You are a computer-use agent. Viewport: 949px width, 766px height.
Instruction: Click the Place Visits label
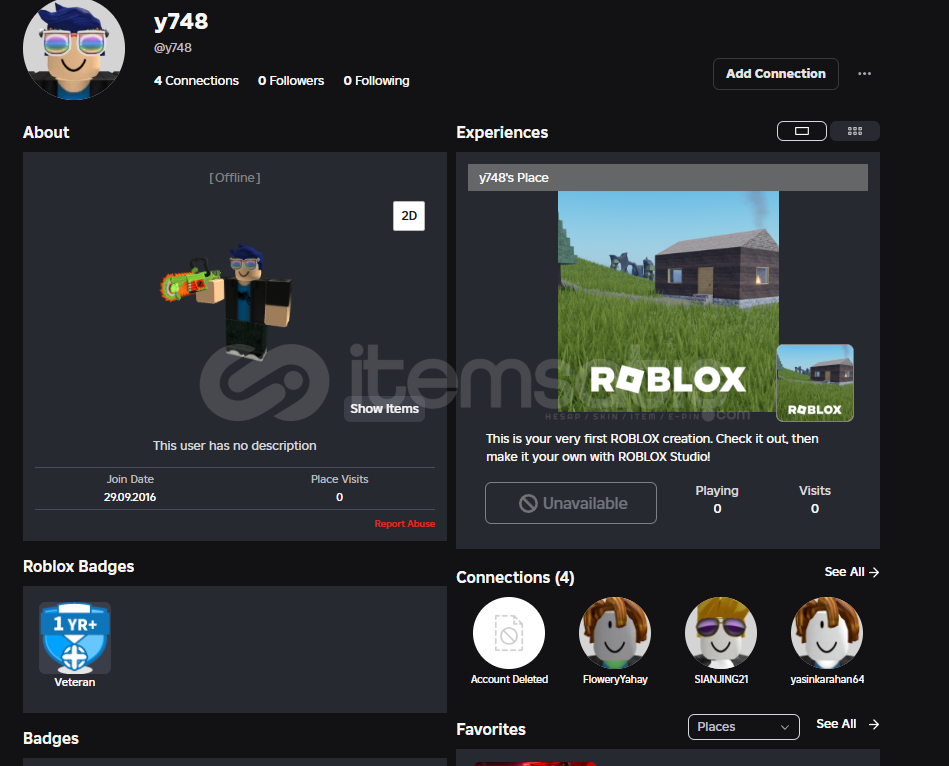click(x=340, y=479)
